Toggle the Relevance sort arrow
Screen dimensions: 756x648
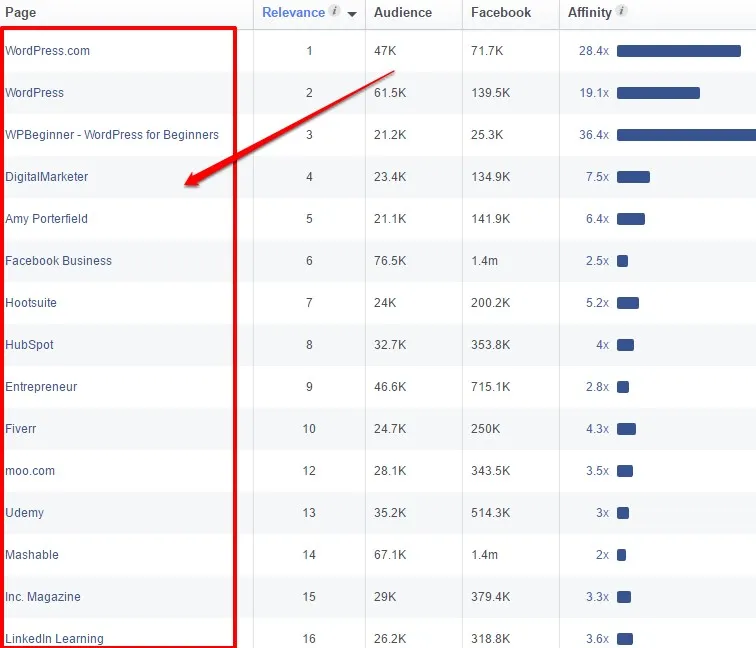tap(352, 14)
